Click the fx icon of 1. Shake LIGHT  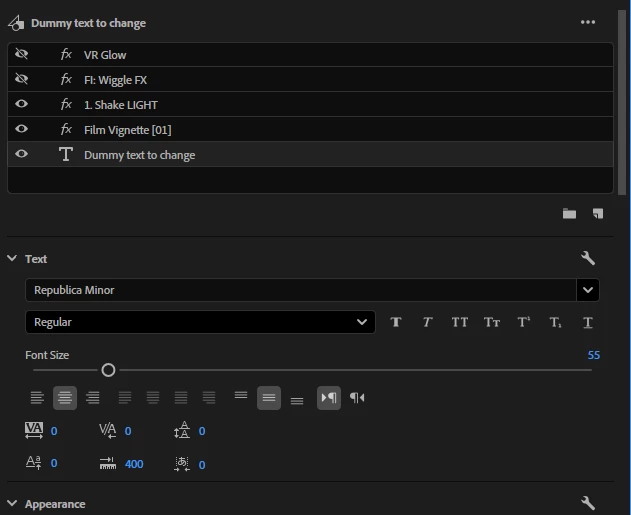pos(66,104)
